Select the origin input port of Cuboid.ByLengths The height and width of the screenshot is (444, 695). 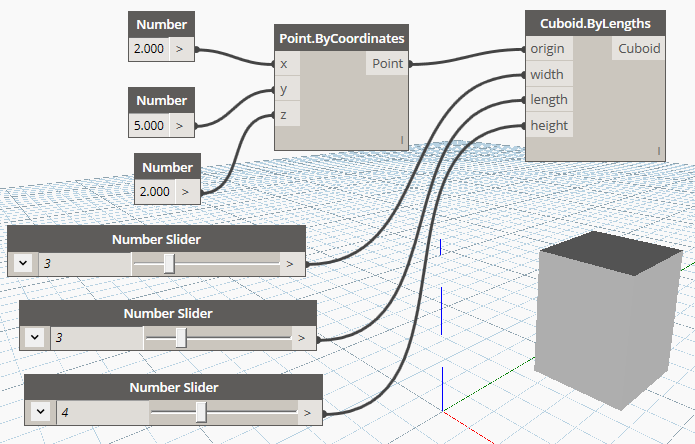point(549,48)
